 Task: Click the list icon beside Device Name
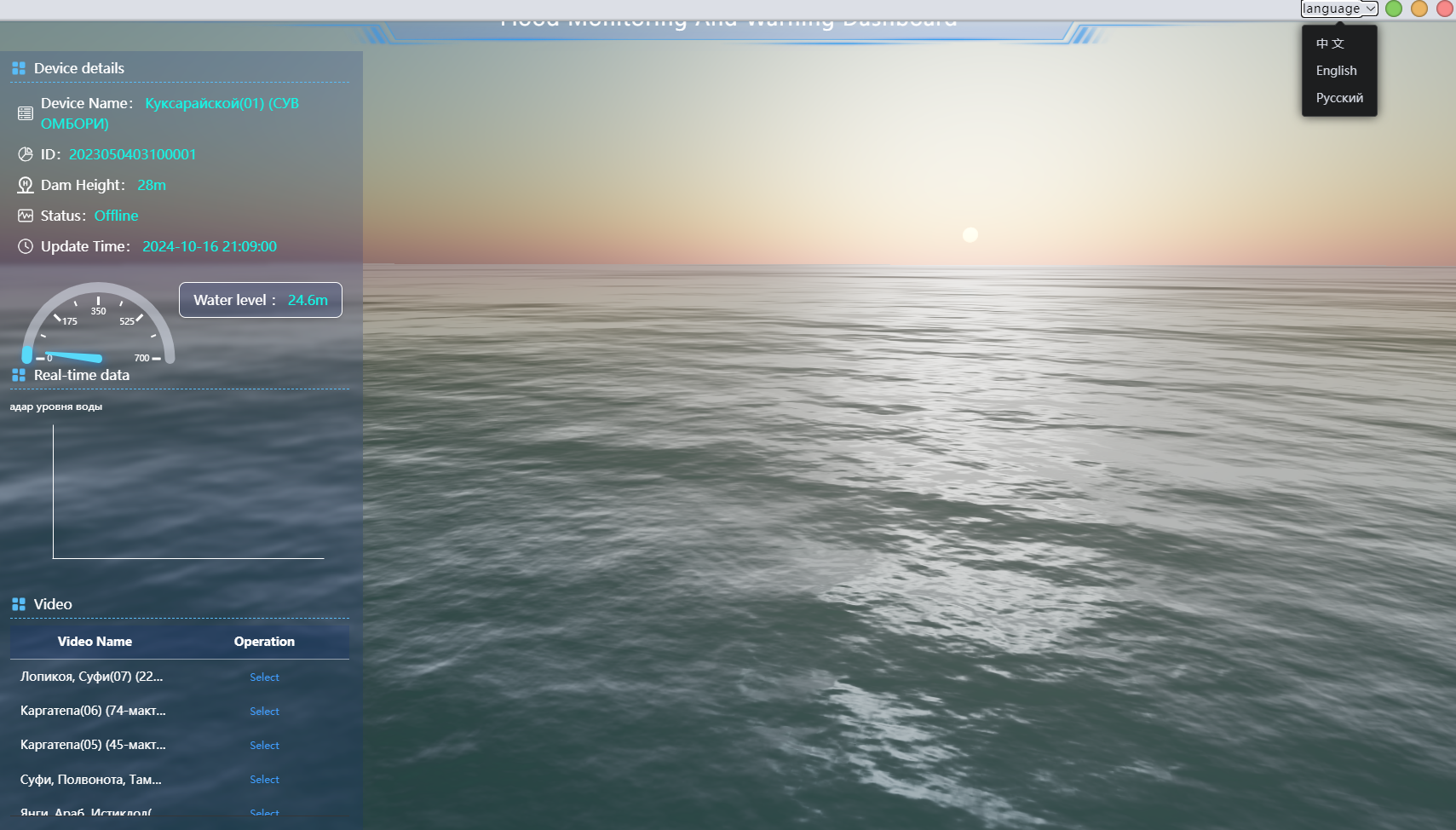[26, 113]
